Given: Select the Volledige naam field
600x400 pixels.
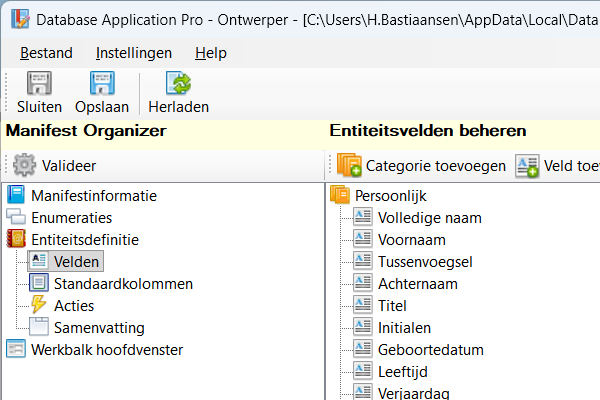Looking at the screenshot, I should [430, 217].
